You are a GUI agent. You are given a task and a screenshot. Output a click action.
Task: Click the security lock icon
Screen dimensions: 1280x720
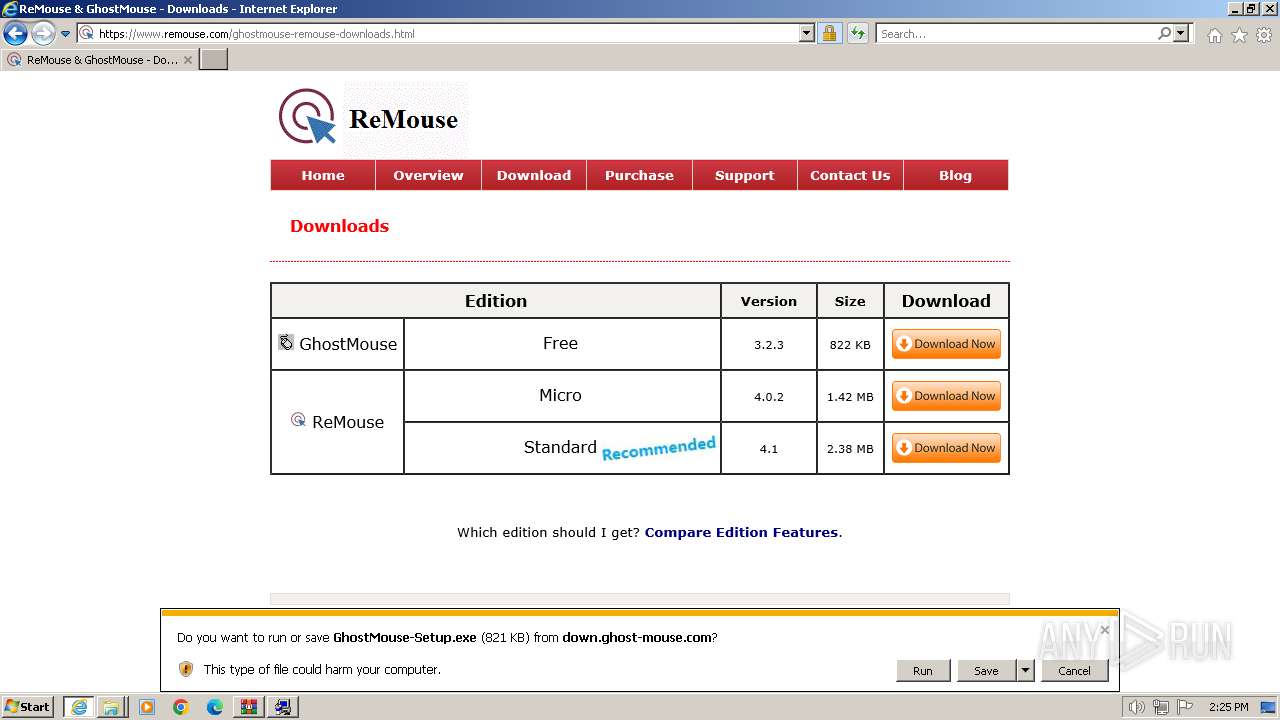(x=829, y=33)
